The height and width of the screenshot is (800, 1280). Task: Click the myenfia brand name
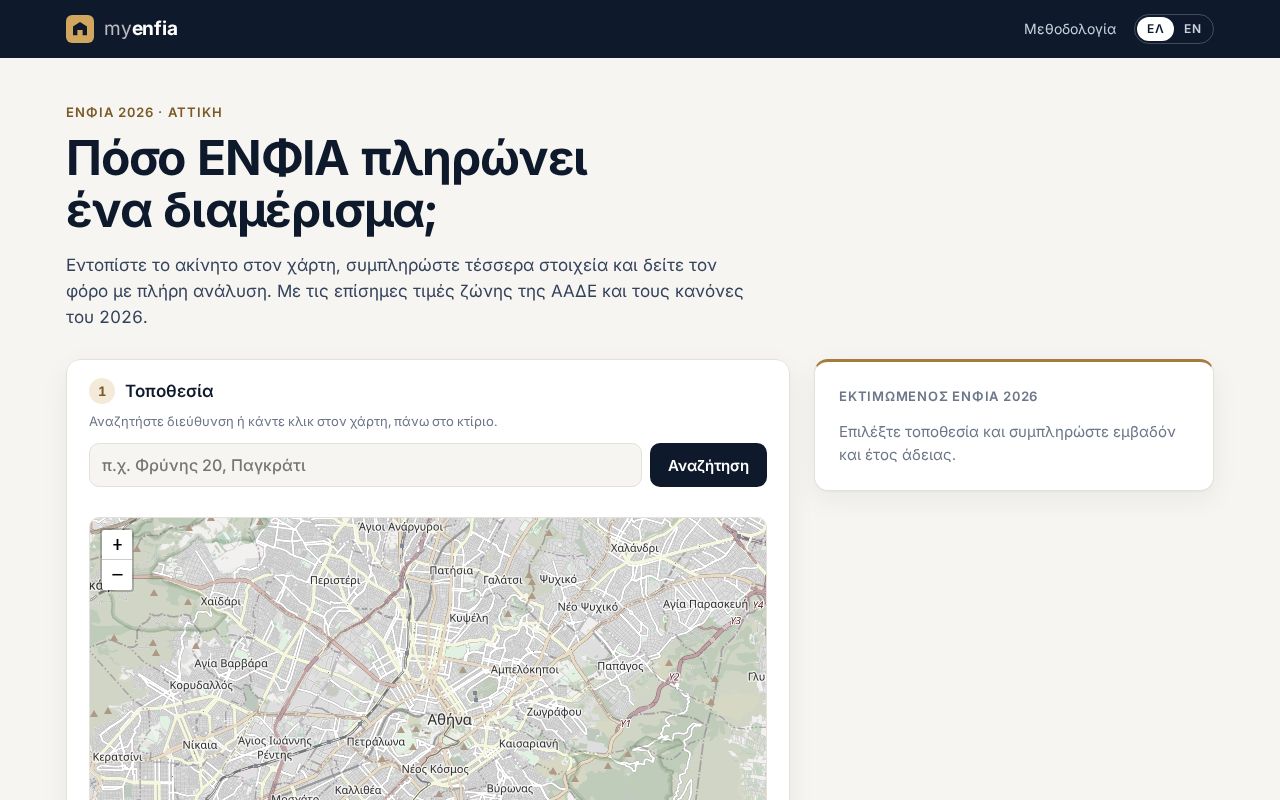[141, 29]
